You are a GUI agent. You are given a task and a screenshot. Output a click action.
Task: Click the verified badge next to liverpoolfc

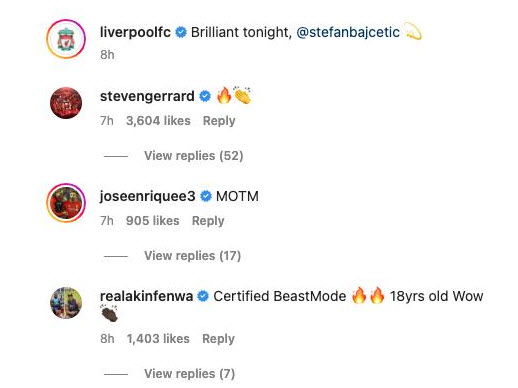click(181, 32)
